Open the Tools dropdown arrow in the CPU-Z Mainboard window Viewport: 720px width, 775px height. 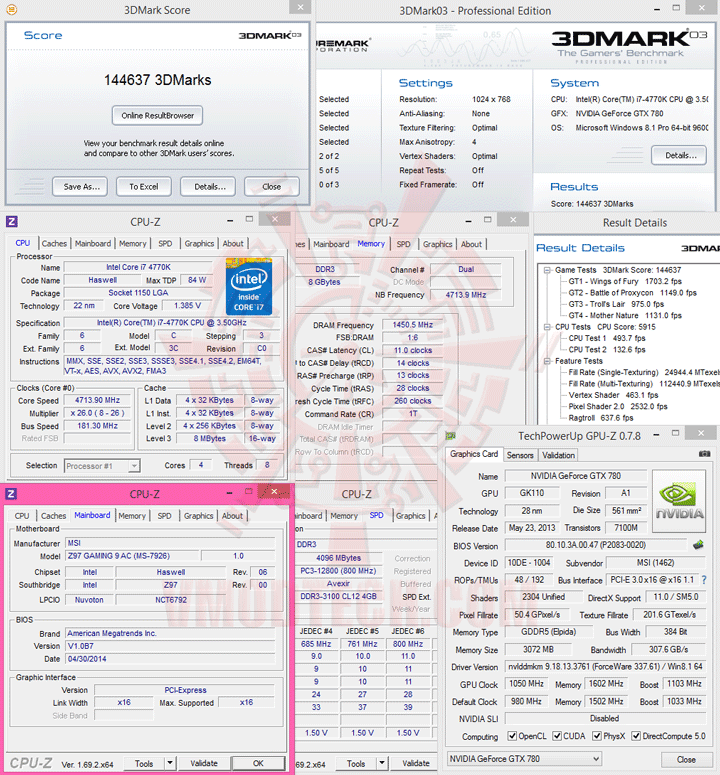coord(170,763)
